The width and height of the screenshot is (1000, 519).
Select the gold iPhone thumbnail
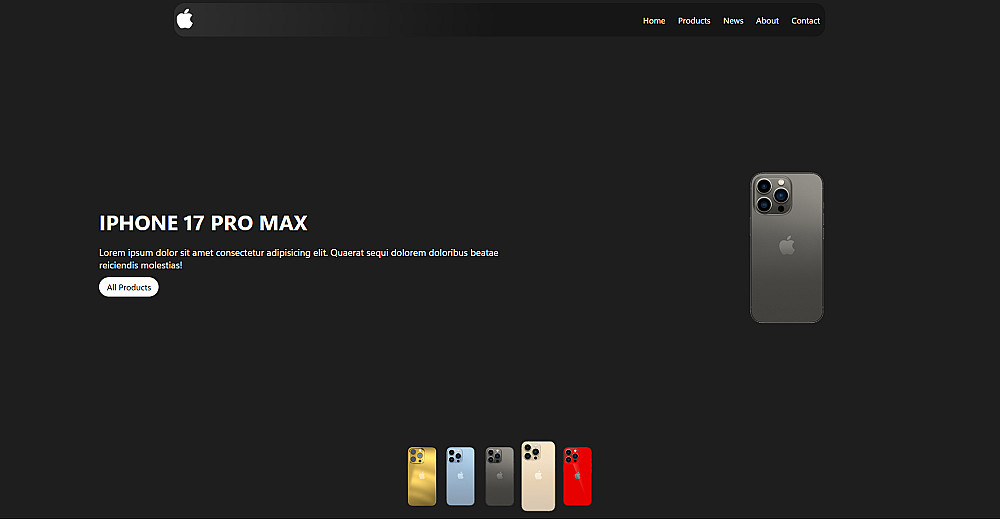422,476
